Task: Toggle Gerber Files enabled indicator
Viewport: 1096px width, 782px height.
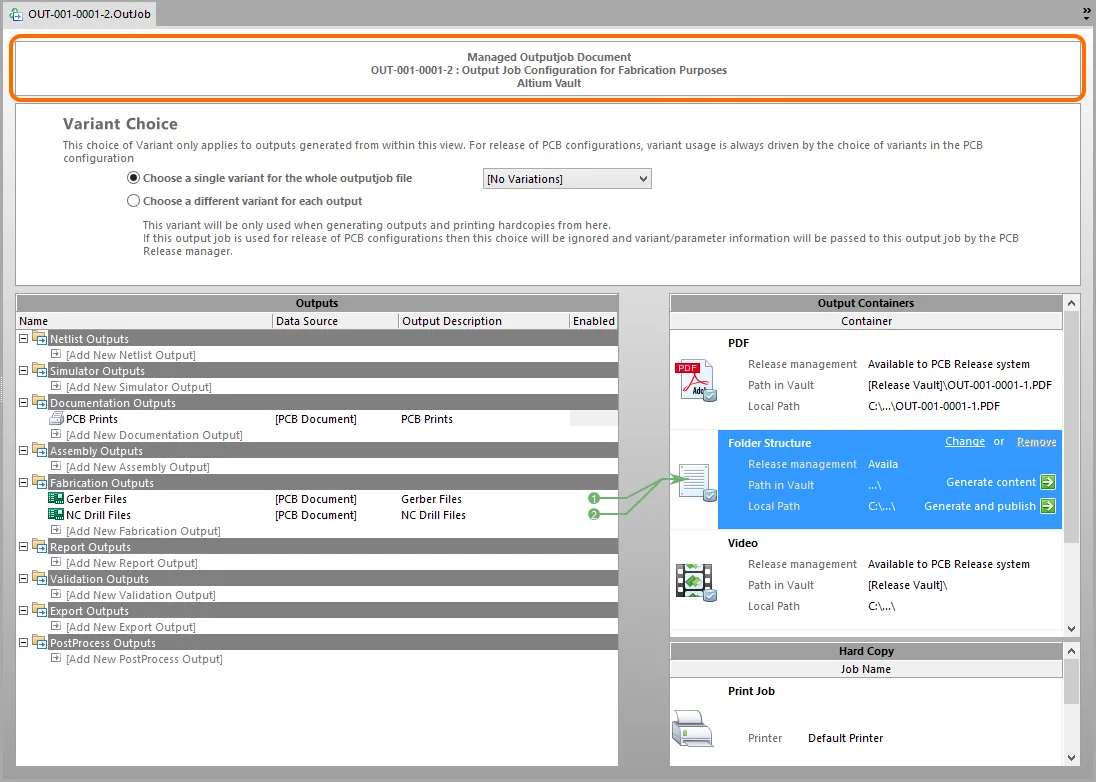Action: click(x=594, y=498)
